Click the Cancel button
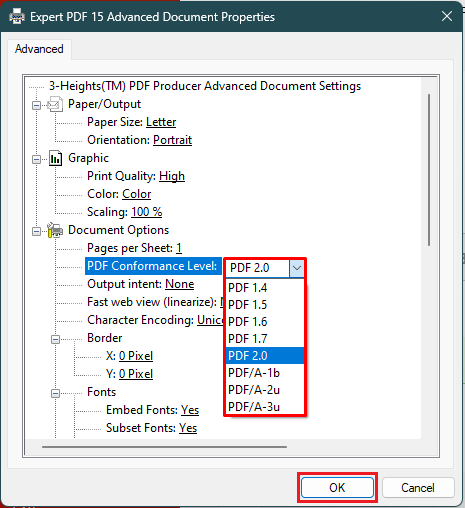This screenshot has height=508, width=465. [x=418, y=488]
